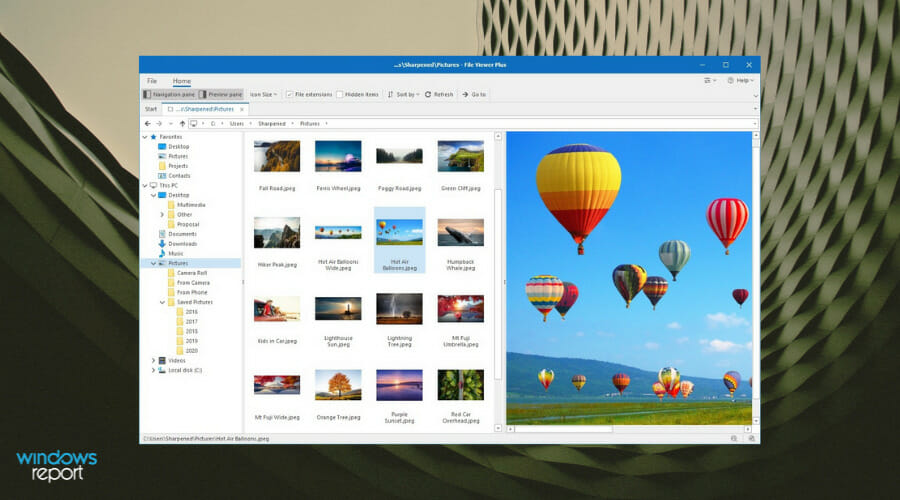Click the Music note icon in tree

click(162, 254)
